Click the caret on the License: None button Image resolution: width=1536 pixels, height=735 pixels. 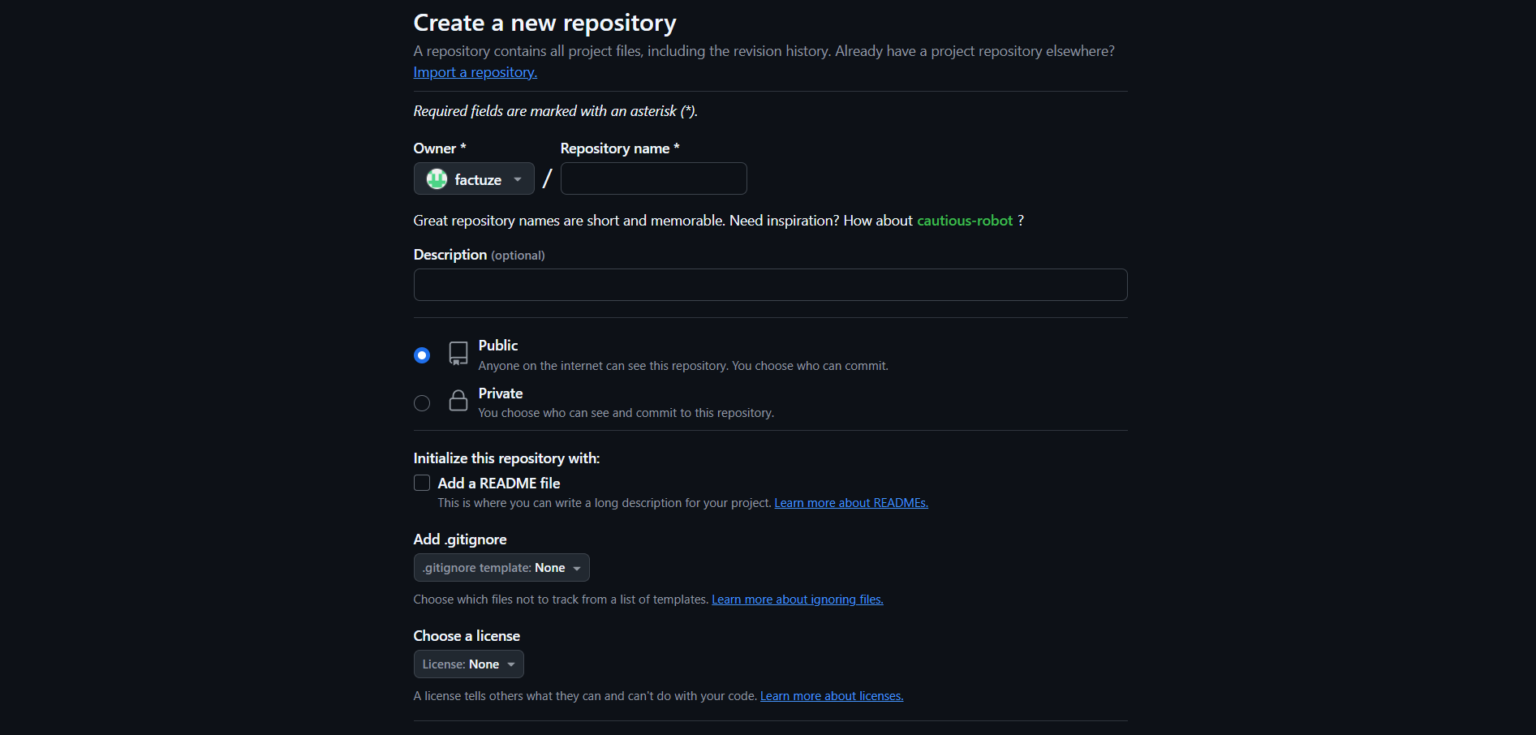tap(512, 663)
